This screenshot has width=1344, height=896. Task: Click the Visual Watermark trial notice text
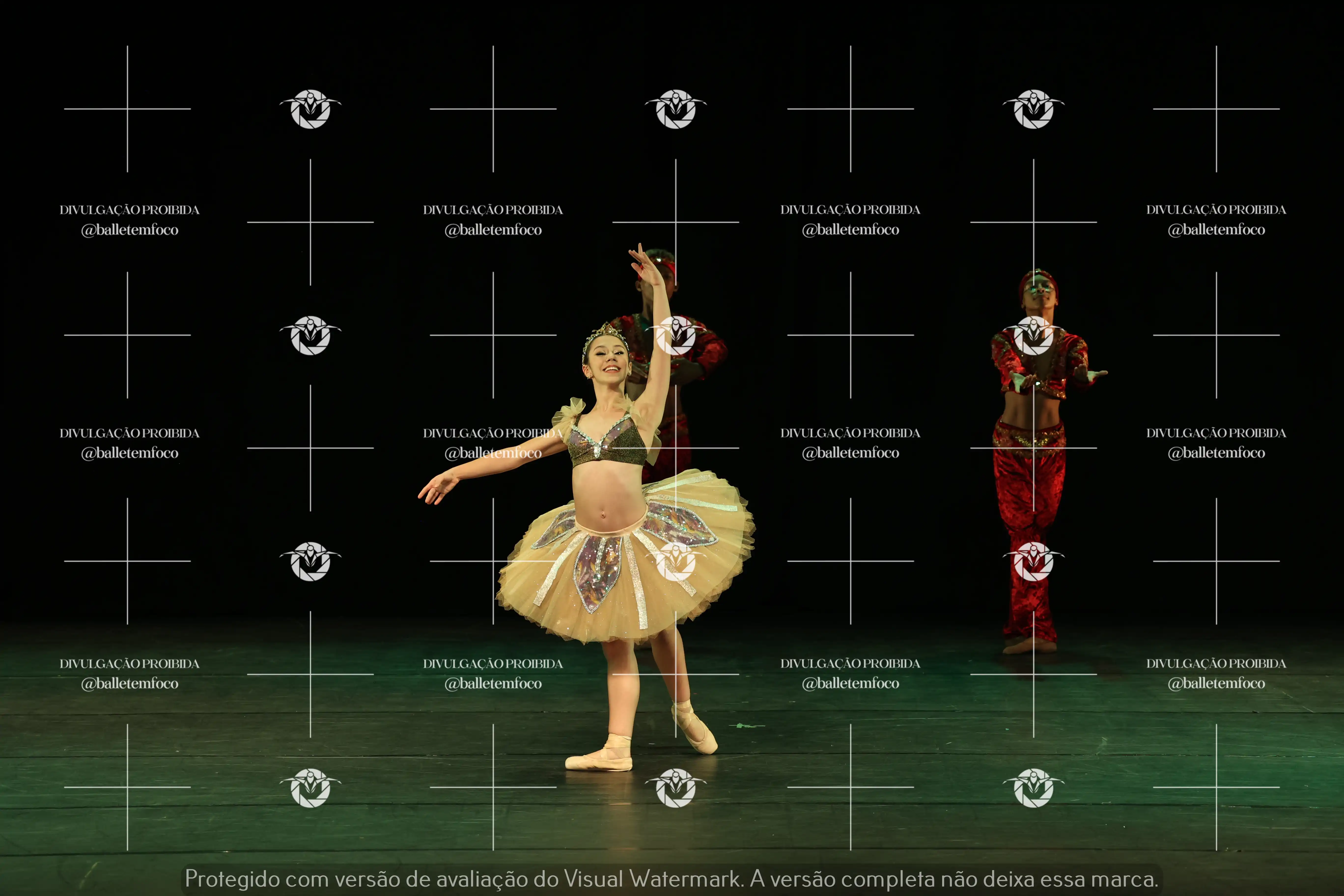672,879
